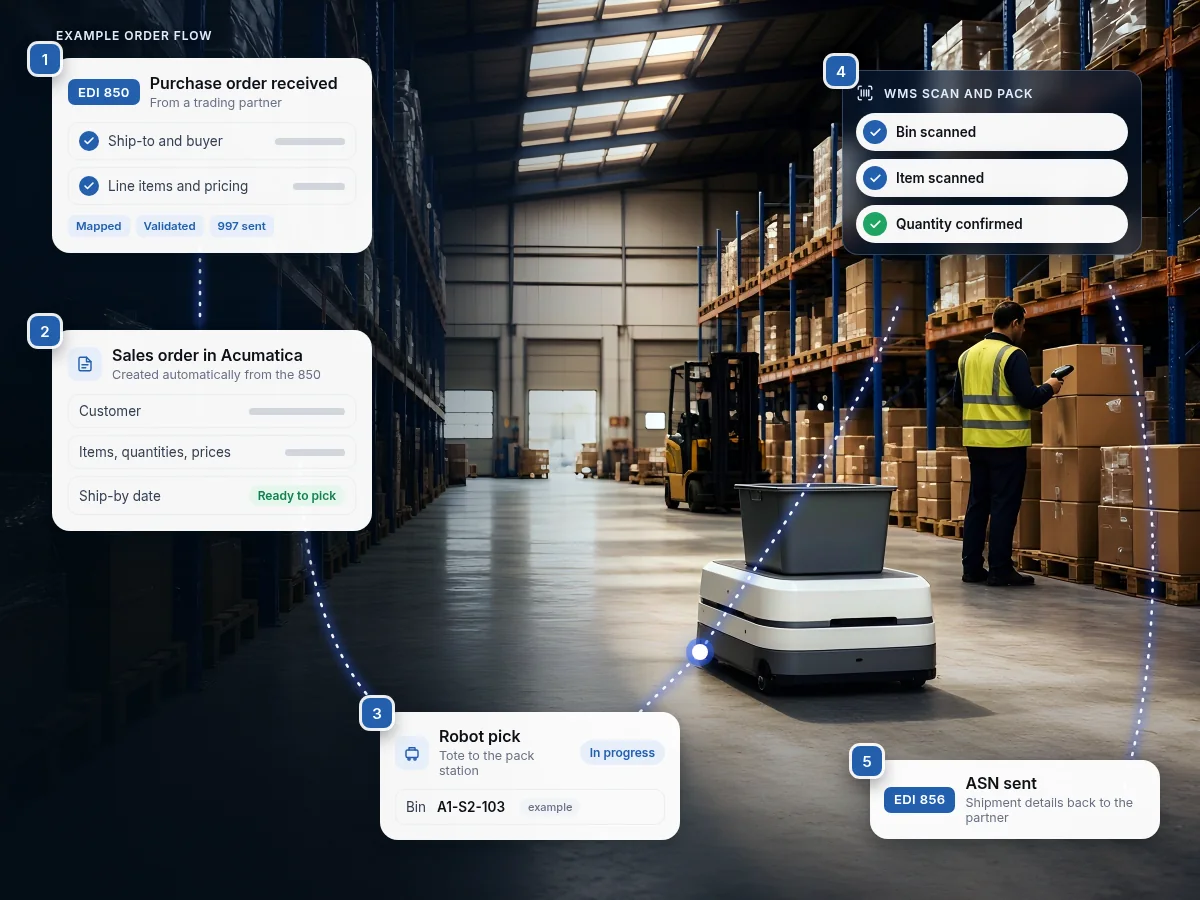Click the blue check icon beside Line items and pricing
Image resolution: width=1200 pixels, height=900 pixels.
click(x=89, y=186)
